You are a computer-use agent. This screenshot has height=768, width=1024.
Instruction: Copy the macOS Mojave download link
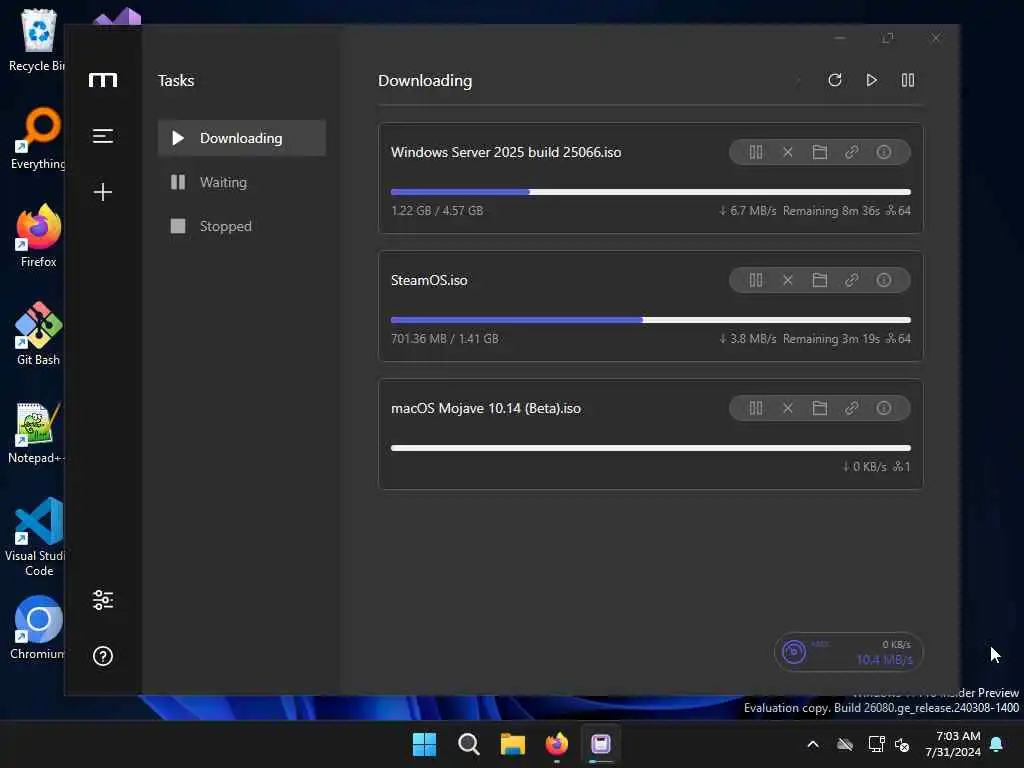point(852,408)
